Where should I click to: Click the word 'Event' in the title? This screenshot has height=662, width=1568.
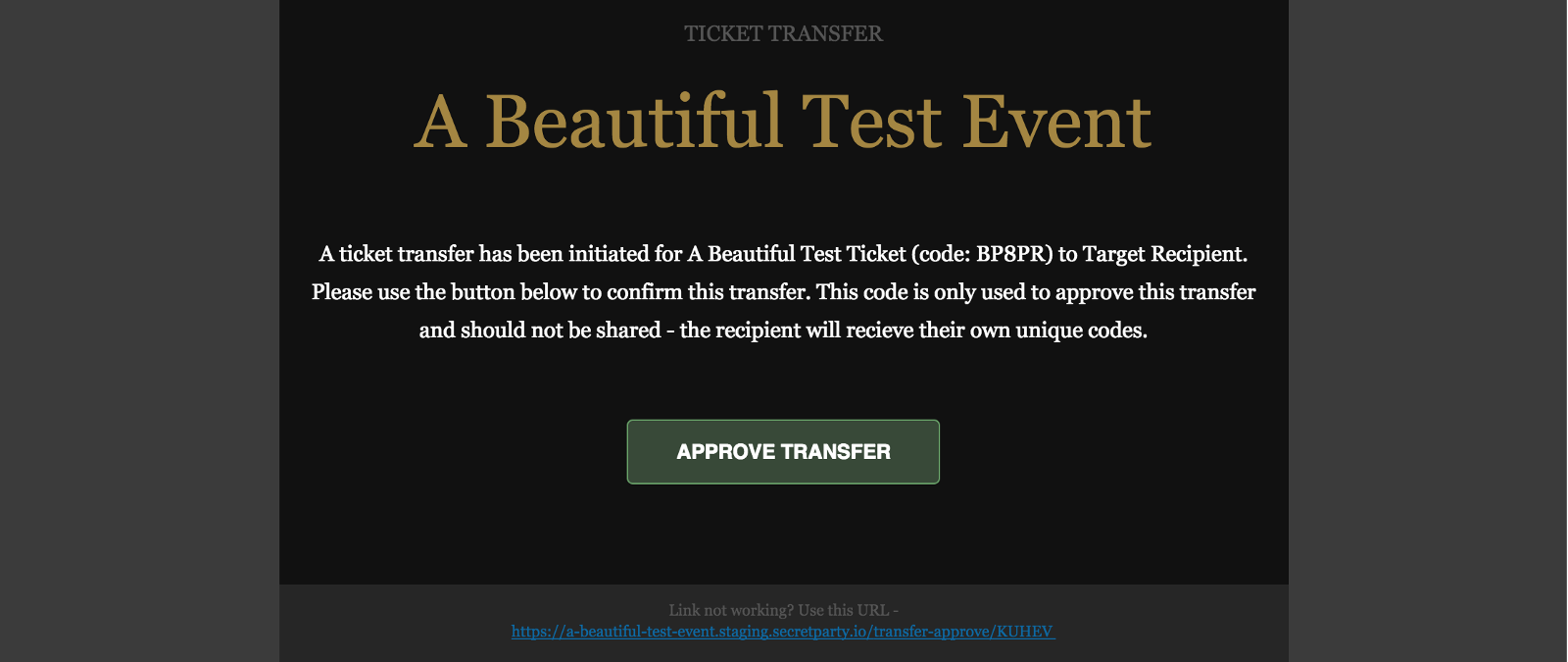[x=1055, y=122]
